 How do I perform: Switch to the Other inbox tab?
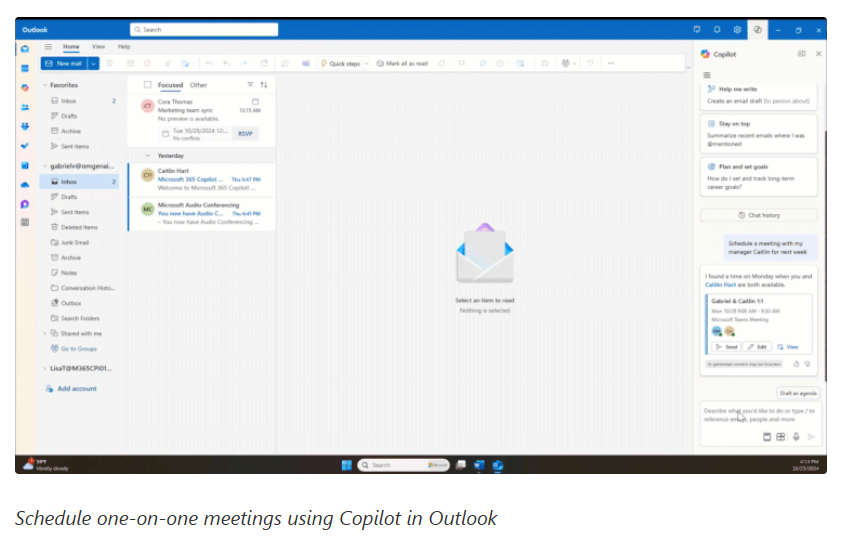[x=198, y=85]
